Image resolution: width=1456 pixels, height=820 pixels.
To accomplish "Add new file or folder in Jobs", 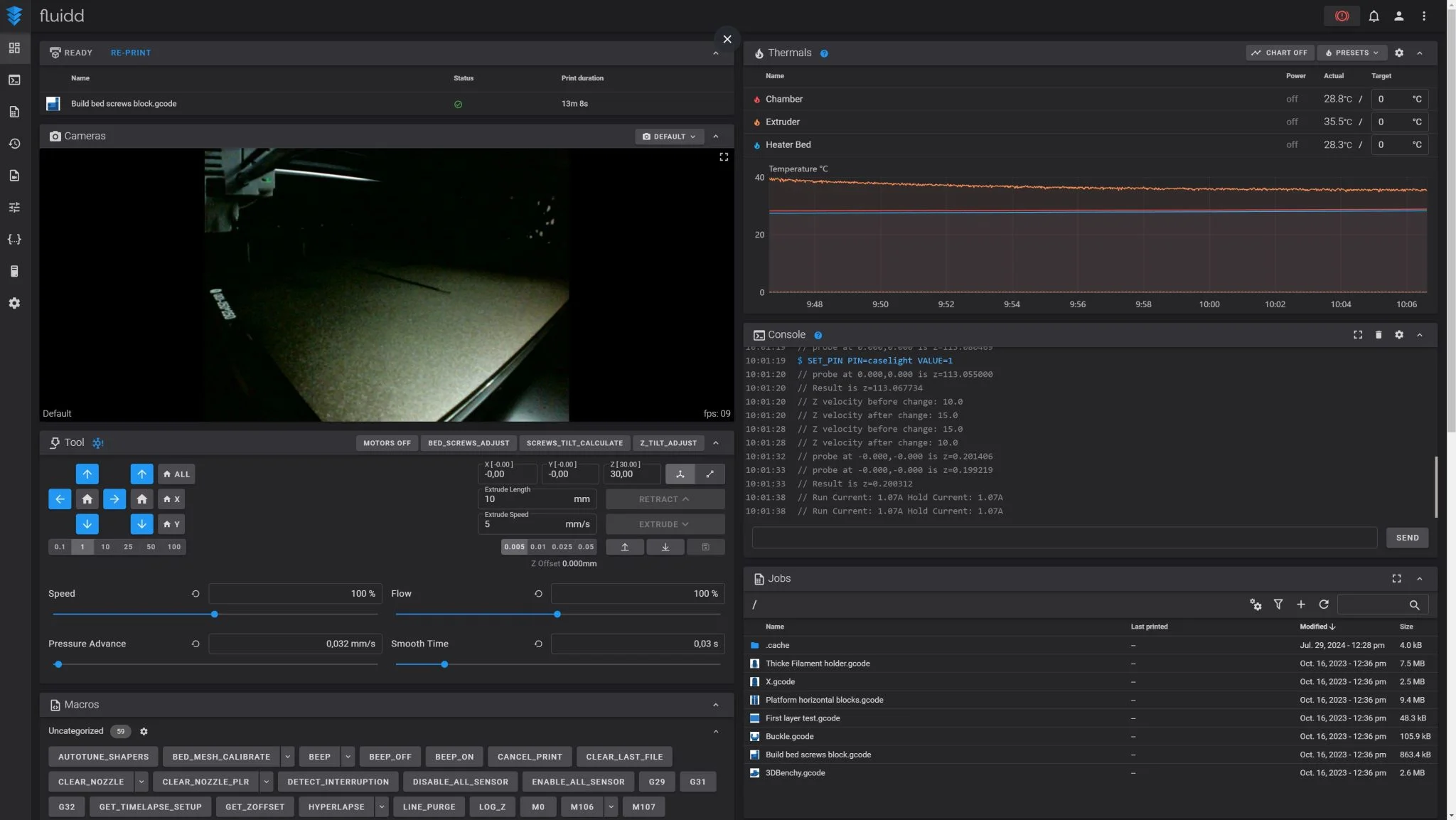I will click(x=1300, y=605).
